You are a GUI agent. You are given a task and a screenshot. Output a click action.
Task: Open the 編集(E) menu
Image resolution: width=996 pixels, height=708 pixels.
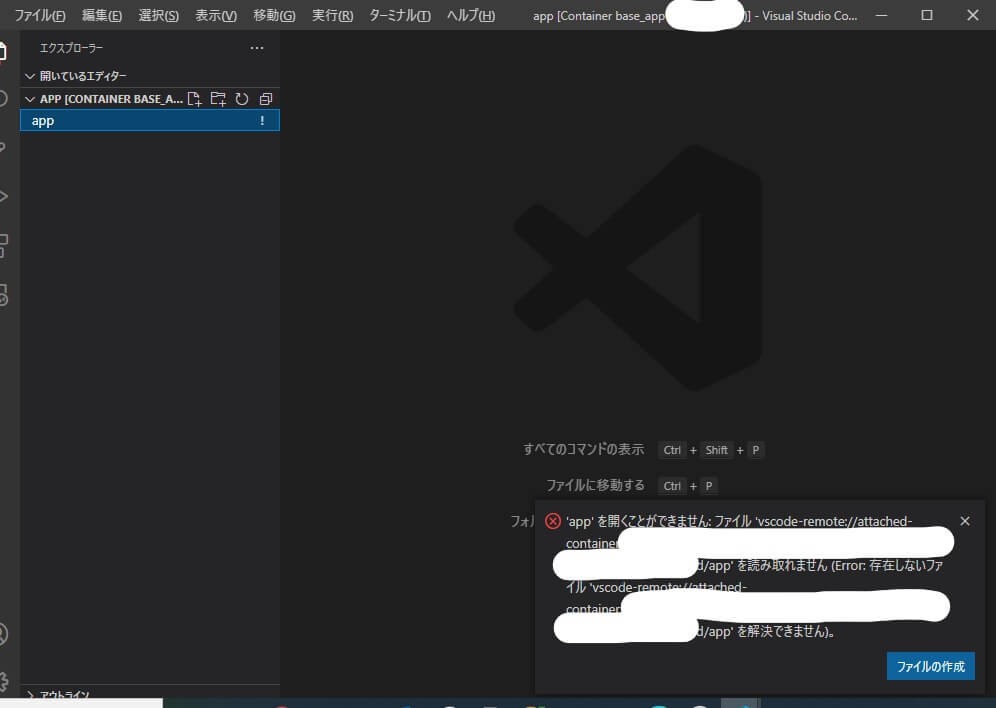pyautogui.click(x=102, y=15)
